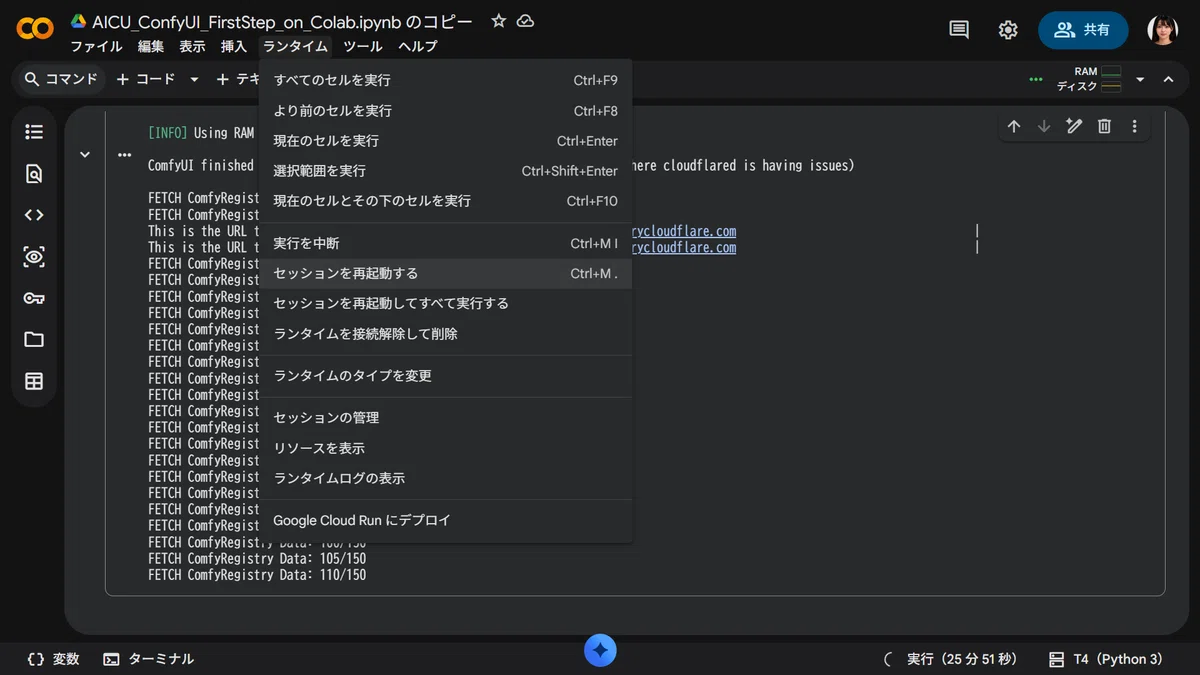This screenshot has height=675, width=1200.
Task: Open the ツール menu
Action: point(363,46)
